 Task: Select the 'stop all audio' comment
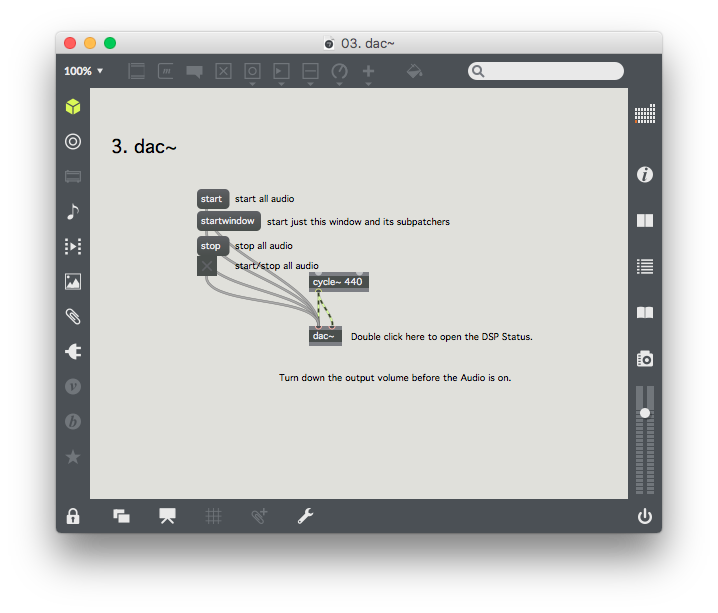tap(264, 246)
